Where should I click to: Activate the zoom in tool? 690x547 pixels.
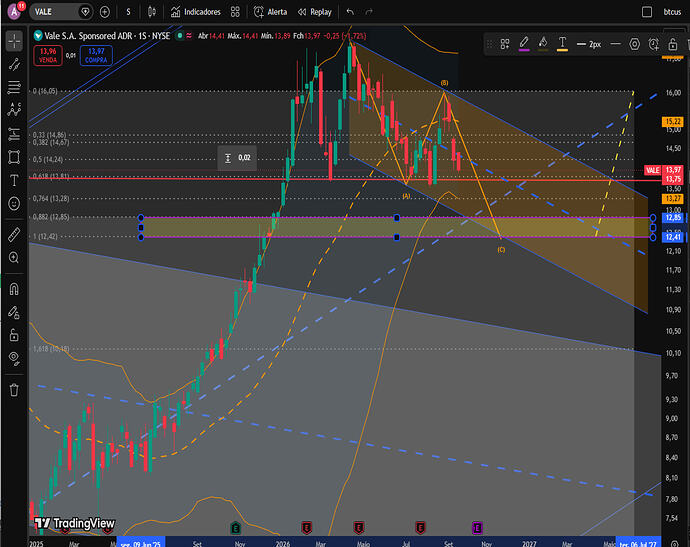(14, 257)
